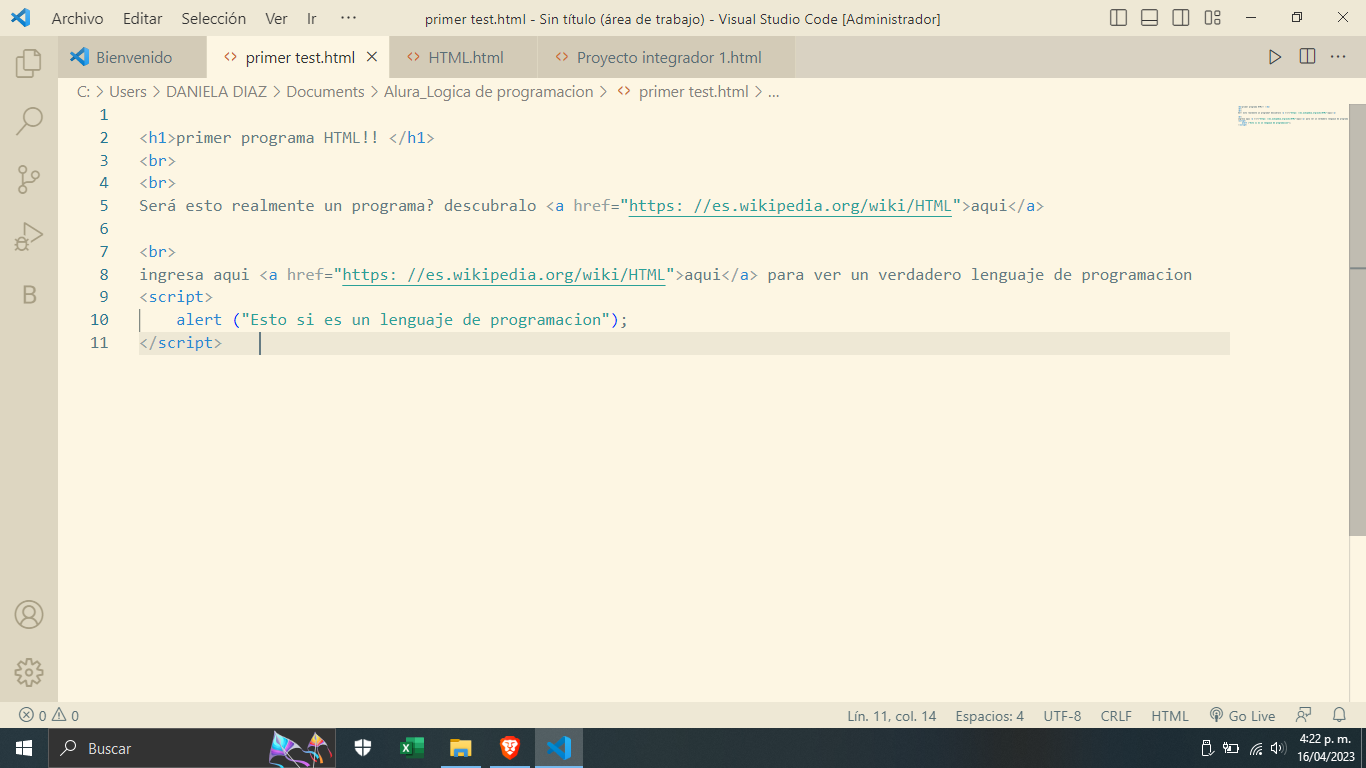Change encoding via UTF-8 status item
1366x768 pixels.
pos(1062,715)
